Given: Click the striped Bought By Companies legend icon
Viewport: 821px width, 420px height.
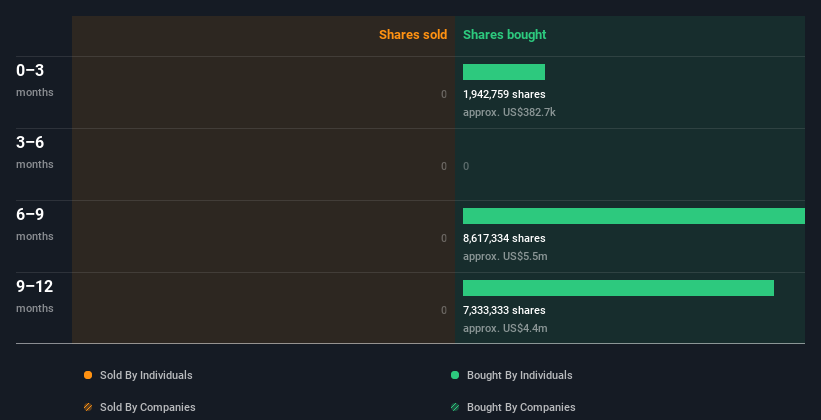Looking at the screenshot, I should point(455,407).
